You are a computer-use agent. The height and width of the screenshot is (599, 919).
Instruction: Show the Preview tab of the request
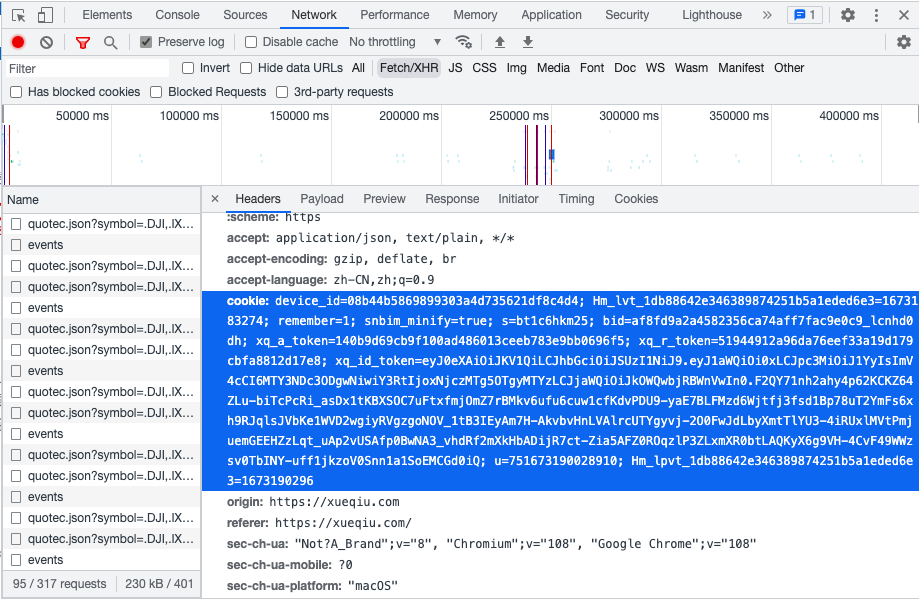point(384,199)
